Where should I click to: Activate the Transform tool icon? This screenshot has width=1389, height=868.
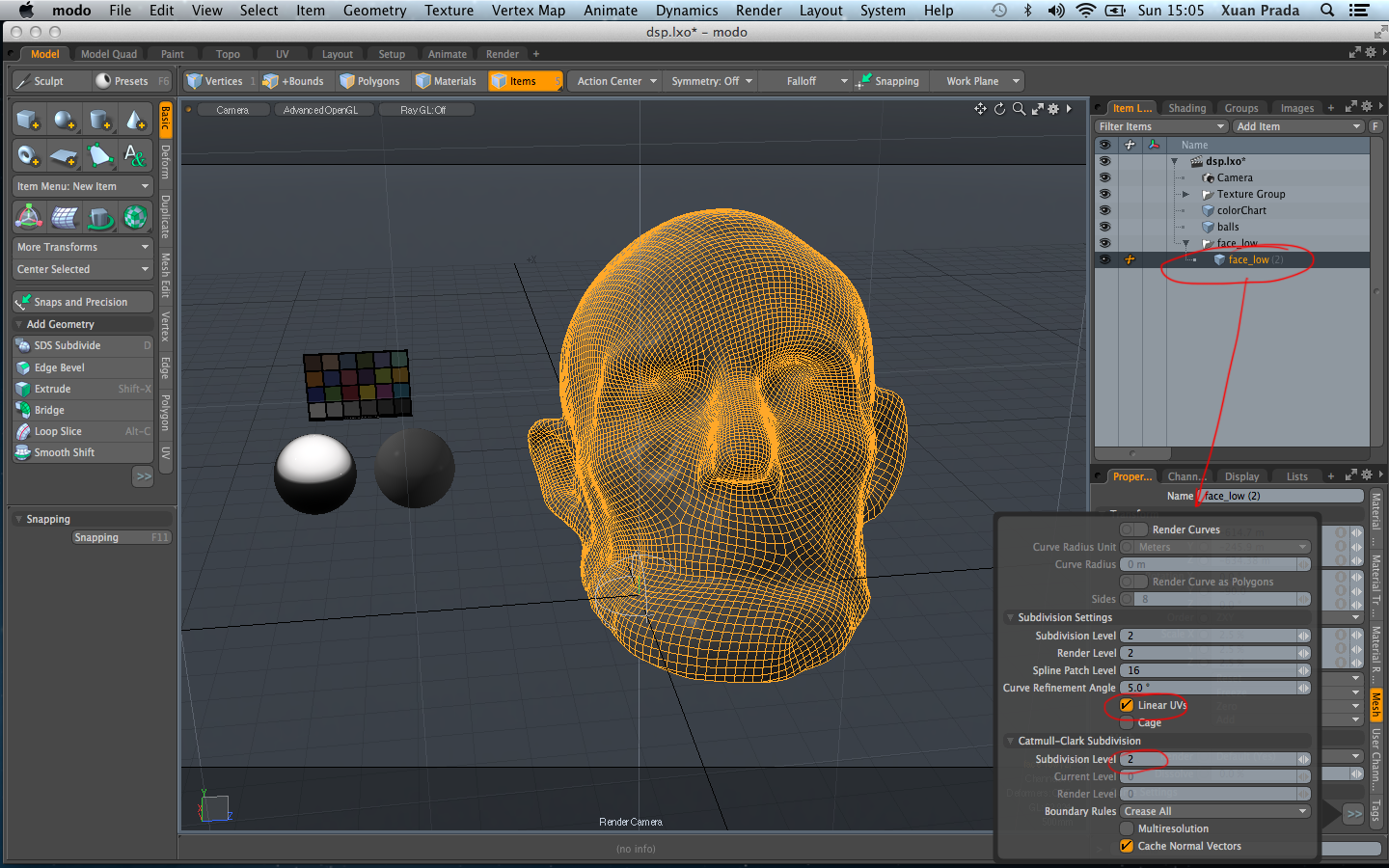(x=28, y=217)
